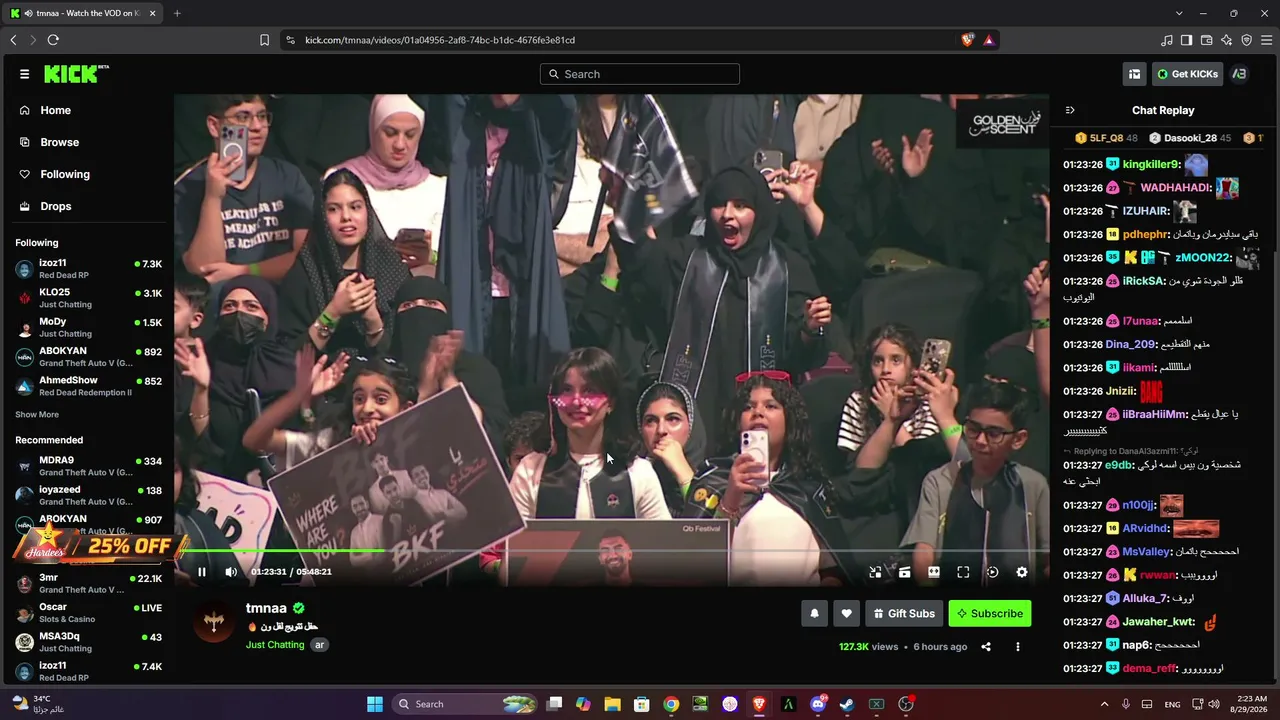
Task: Open MDRA9 recommended channel
Action: (88, 466)
